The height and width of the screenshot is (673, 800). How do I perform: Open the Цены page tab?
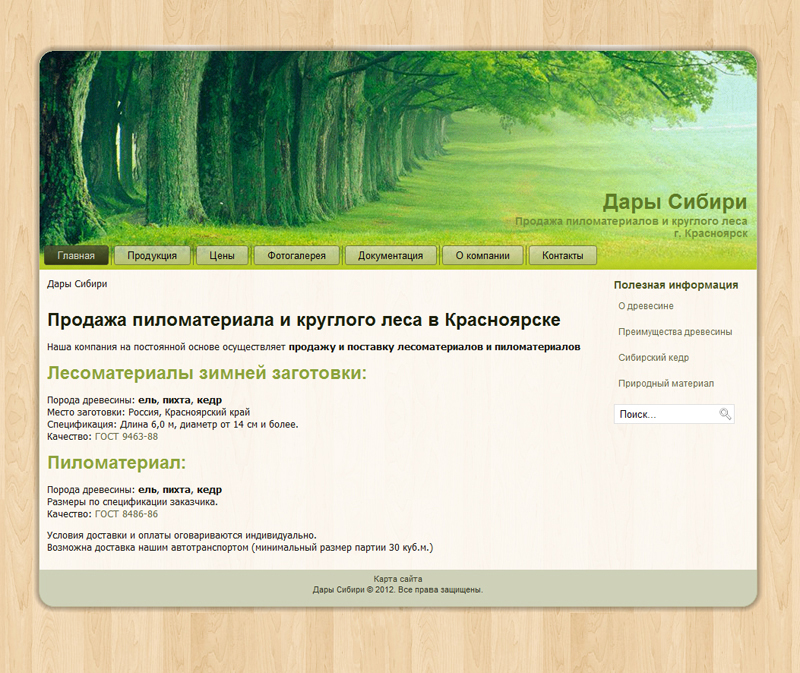(x=222, y=255)
